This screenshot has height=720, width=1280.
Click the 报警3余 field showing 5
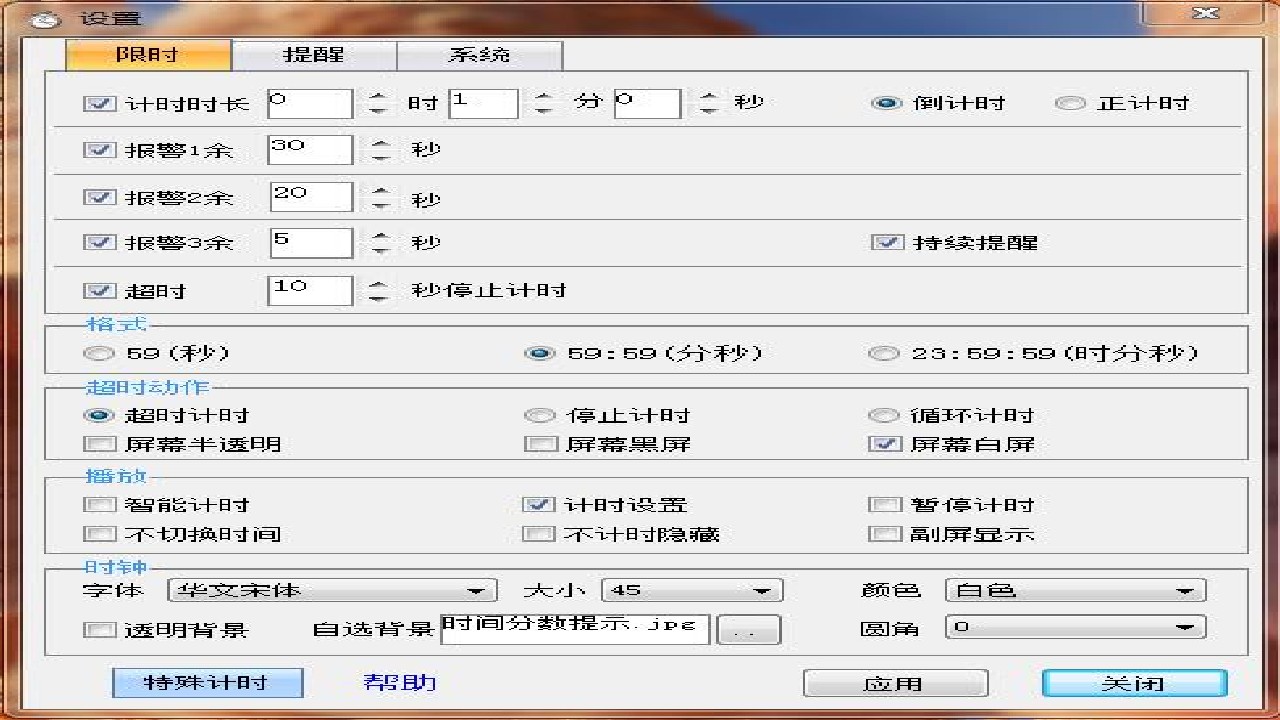click(311, 242)
